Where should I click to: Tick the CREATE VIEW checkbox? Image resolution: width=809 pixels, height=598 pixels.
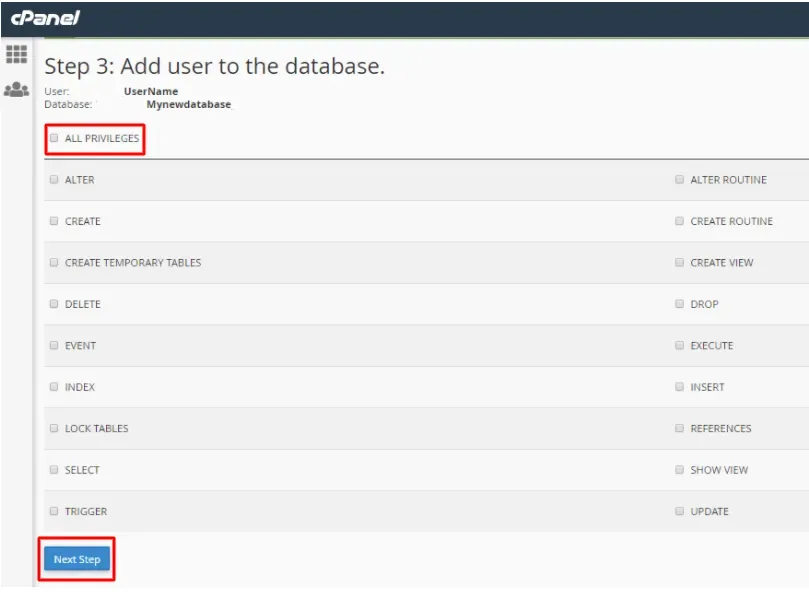pos(679,262)
